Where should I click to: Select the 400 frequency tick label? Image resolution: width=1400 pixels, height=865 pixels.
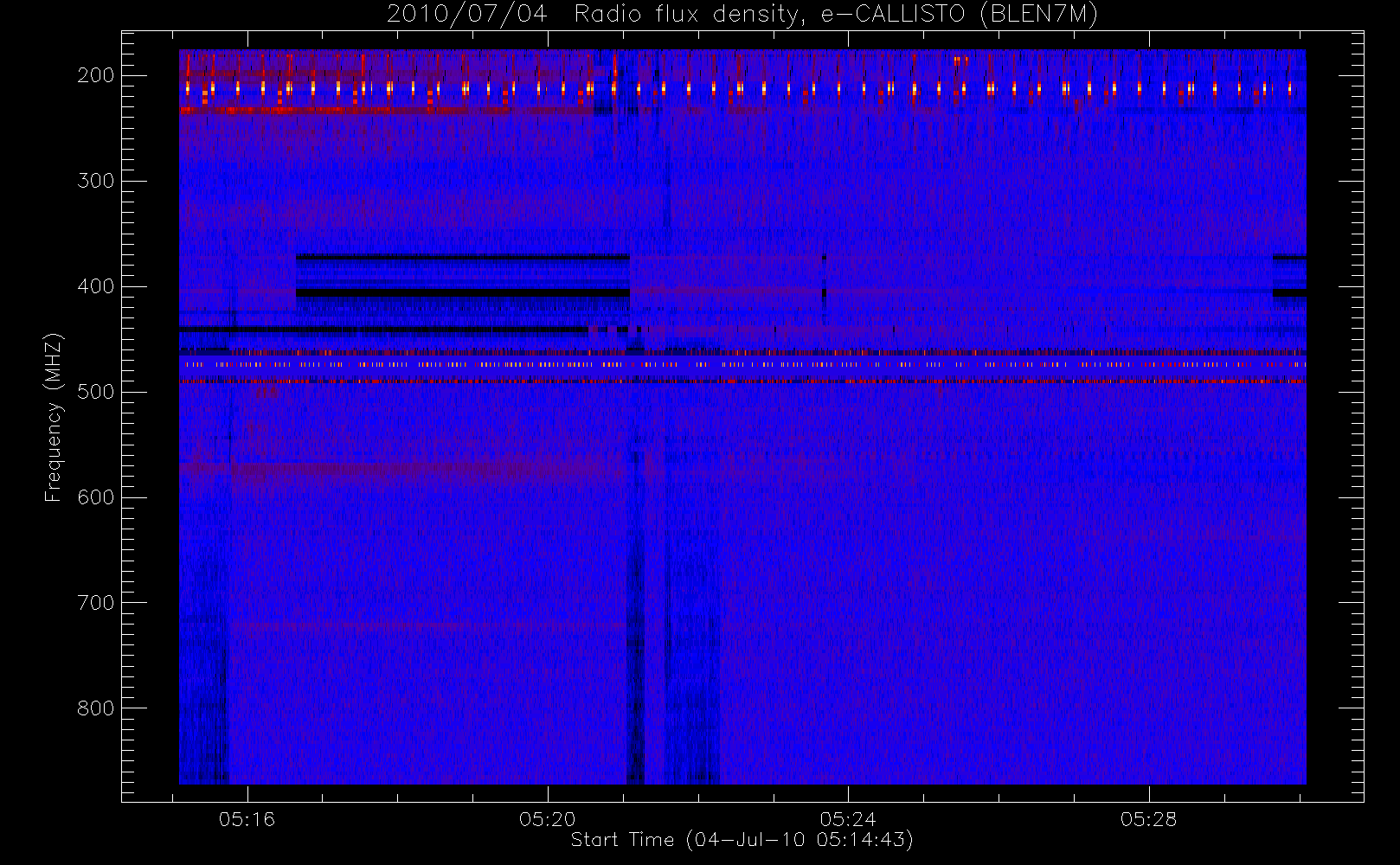[x=95, y=286]
